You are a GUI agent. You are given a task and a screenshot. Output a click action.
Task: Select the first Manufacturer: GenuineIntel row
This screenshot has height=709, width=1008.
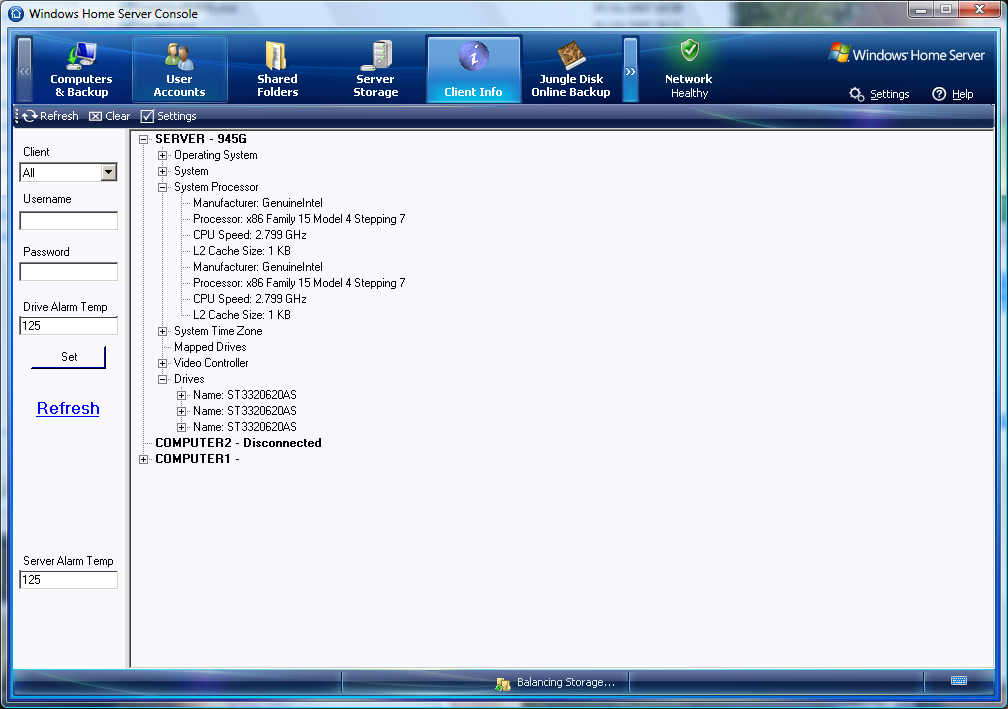(x=258, y=203)
